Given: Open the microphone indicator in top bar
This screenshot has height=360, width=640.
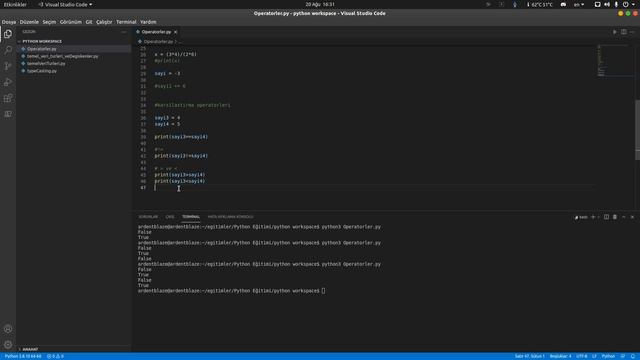Looking at the screenshot, I should pos(616,4).
